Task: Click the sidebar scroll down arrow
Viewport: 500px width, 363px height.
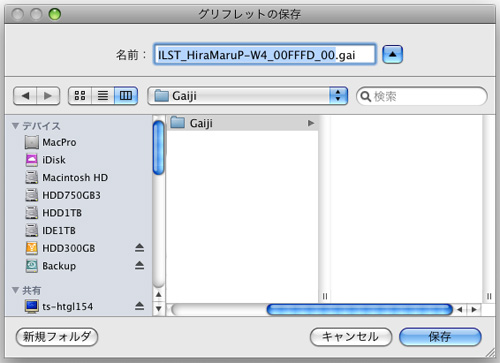Action: (x=159, y=309)
